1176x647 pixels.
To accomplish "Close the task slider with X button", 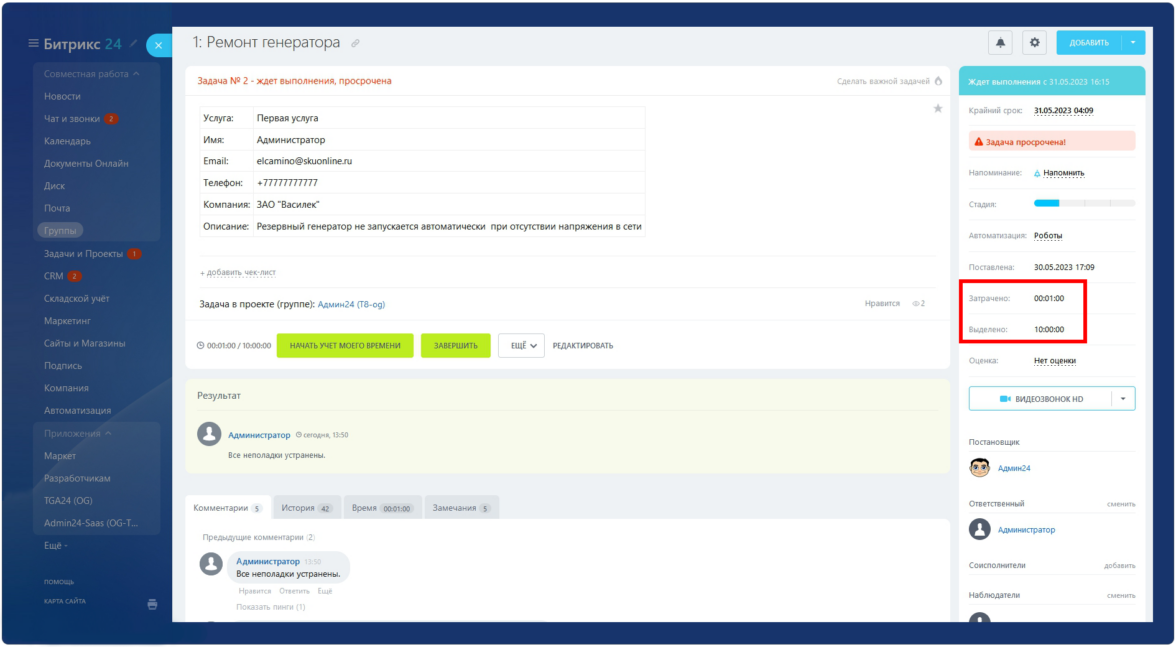I will coord(158,45).
